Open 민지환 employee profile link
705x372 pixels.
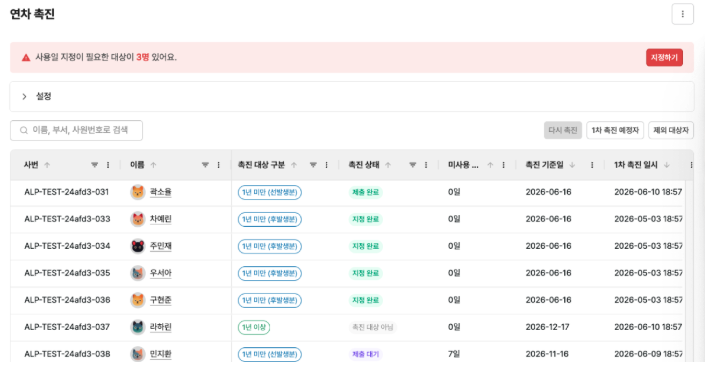pos(161,354)
